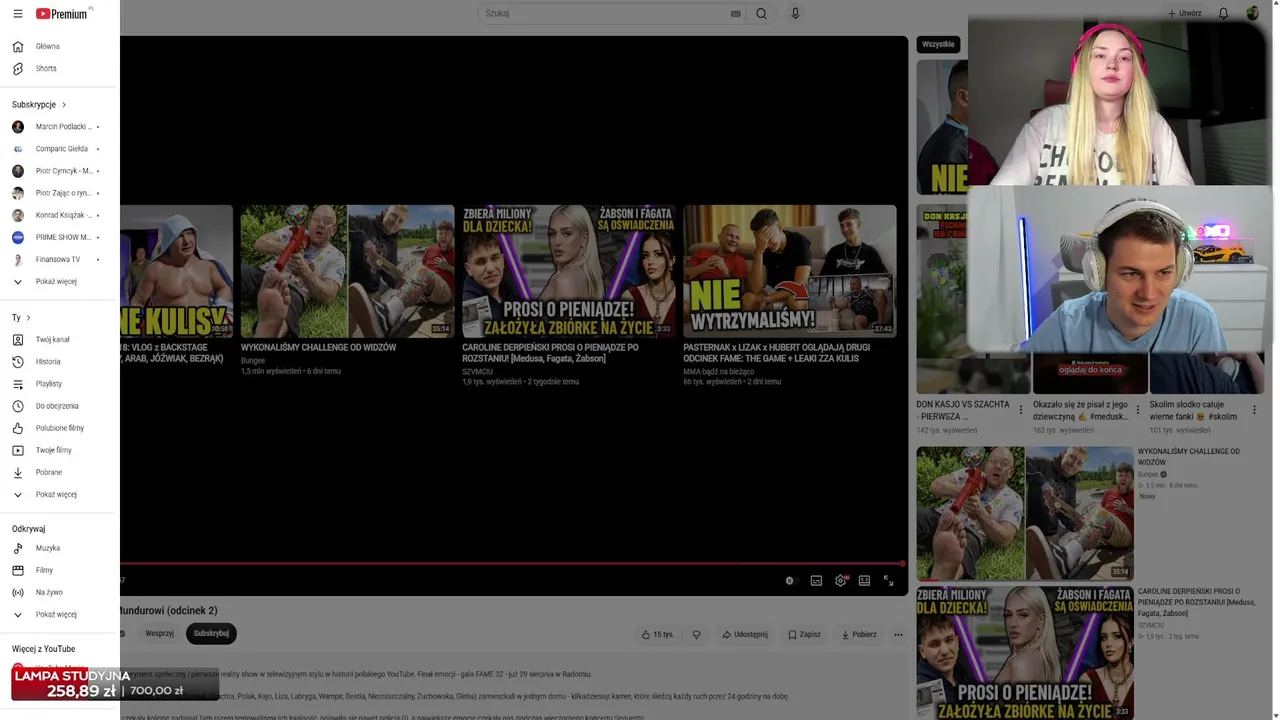Open the hamburger guide menu
The height and width of the screenshot is (720, 1280).
tap(17, 14)
